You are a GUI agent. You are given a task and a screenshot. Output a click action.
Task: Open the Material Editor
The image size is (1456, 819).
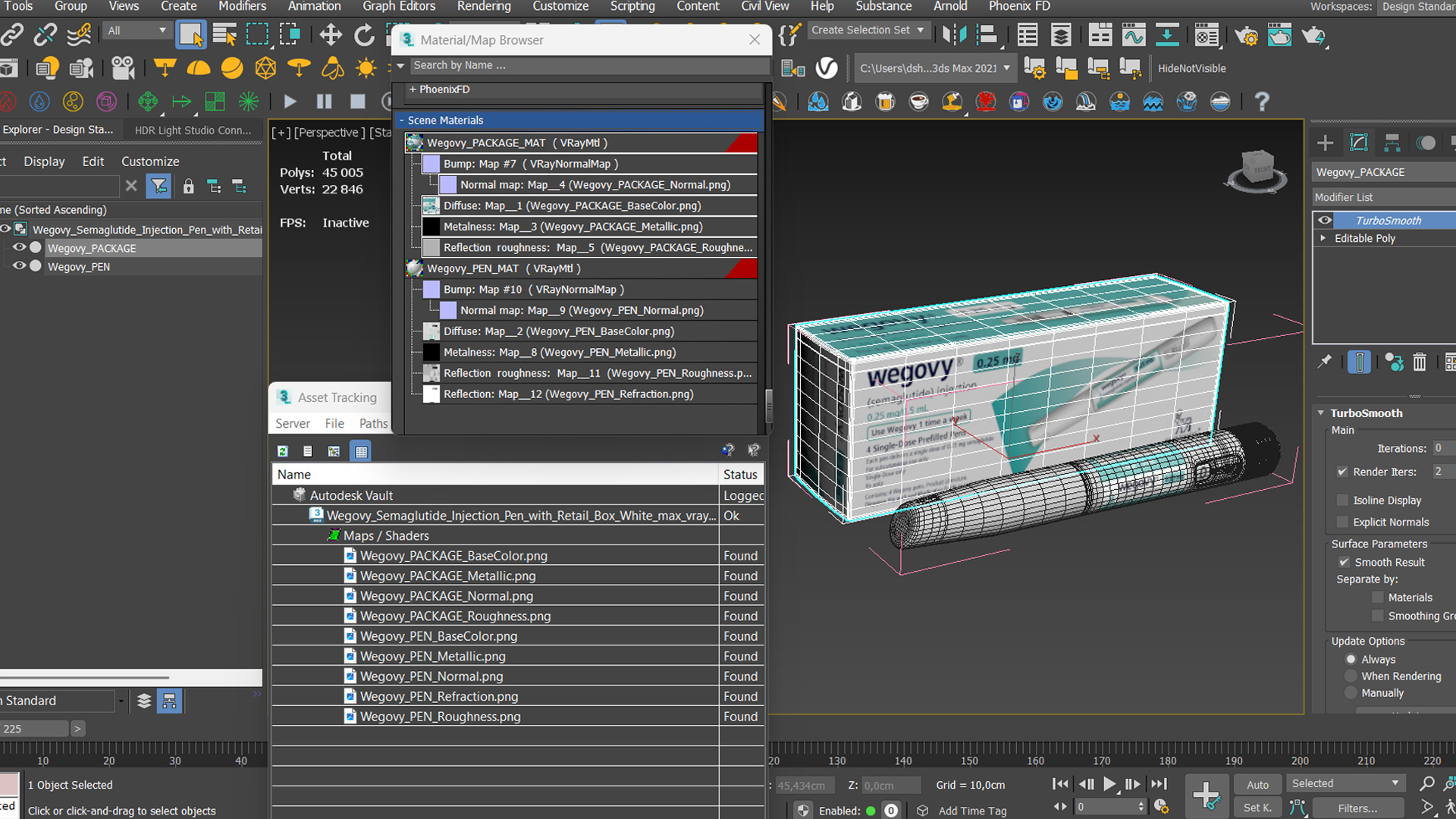1207,36
